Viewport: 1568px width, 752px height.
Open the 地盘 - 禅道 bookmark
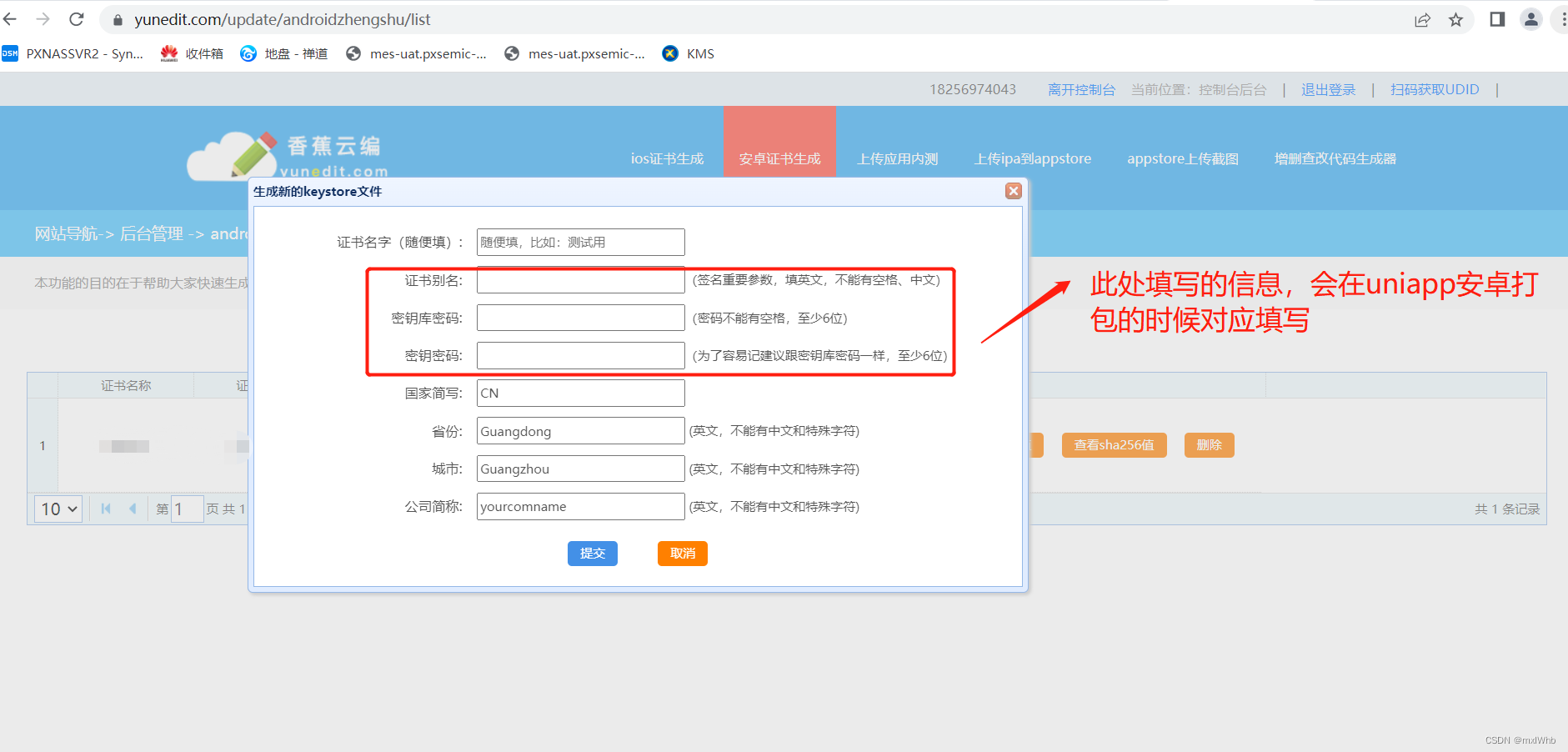pyautogui.click(x=284, y=53)
